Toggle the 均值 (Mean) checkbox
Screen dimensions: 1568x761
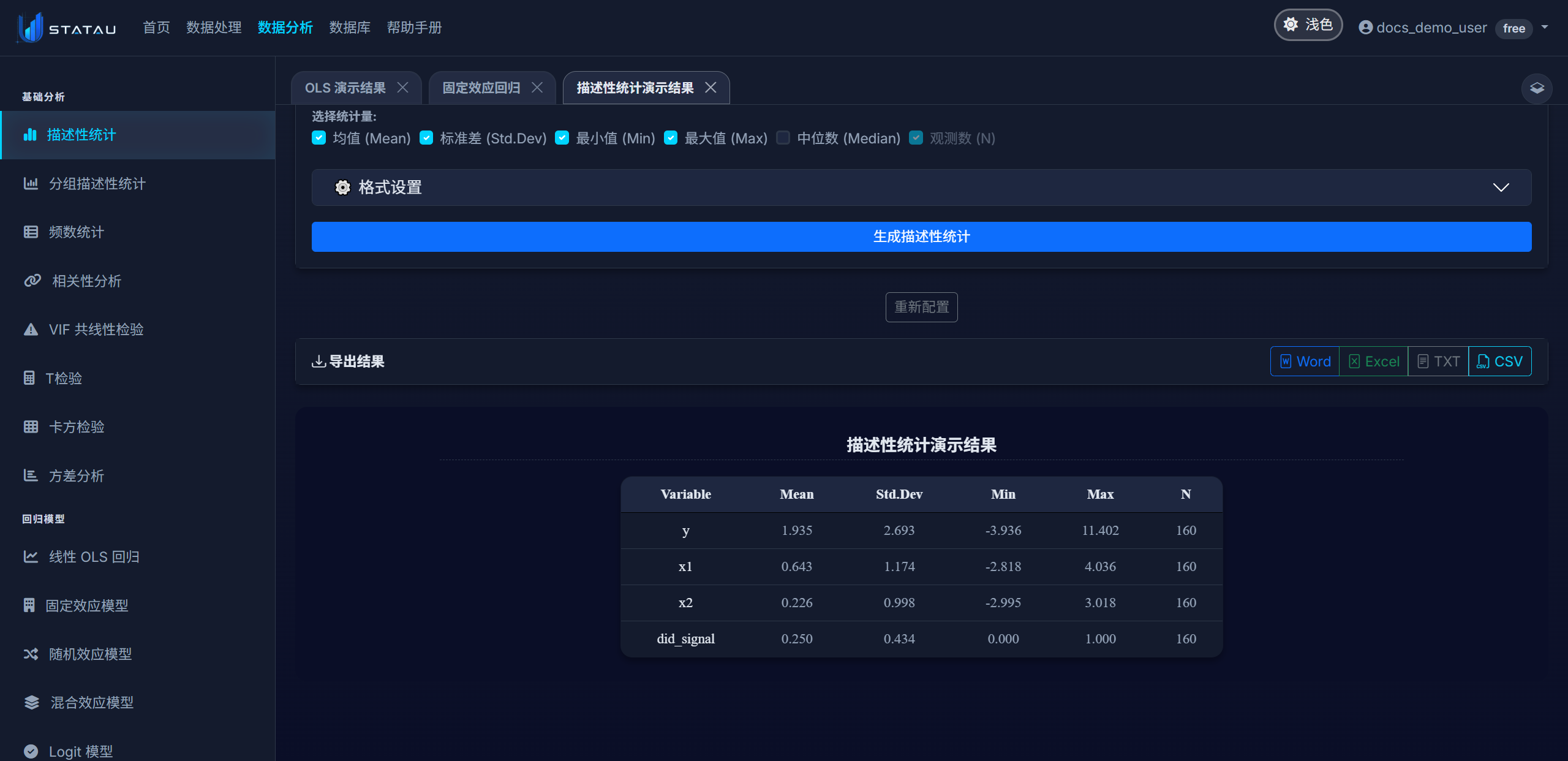318,138
